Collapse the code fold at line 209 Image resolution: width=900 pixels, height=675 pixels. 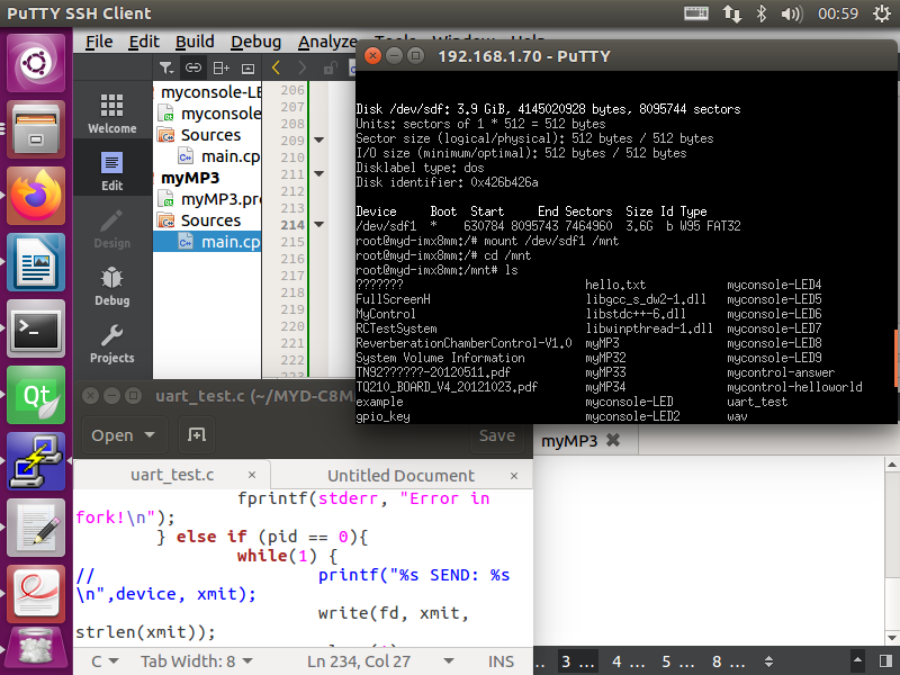319,140
